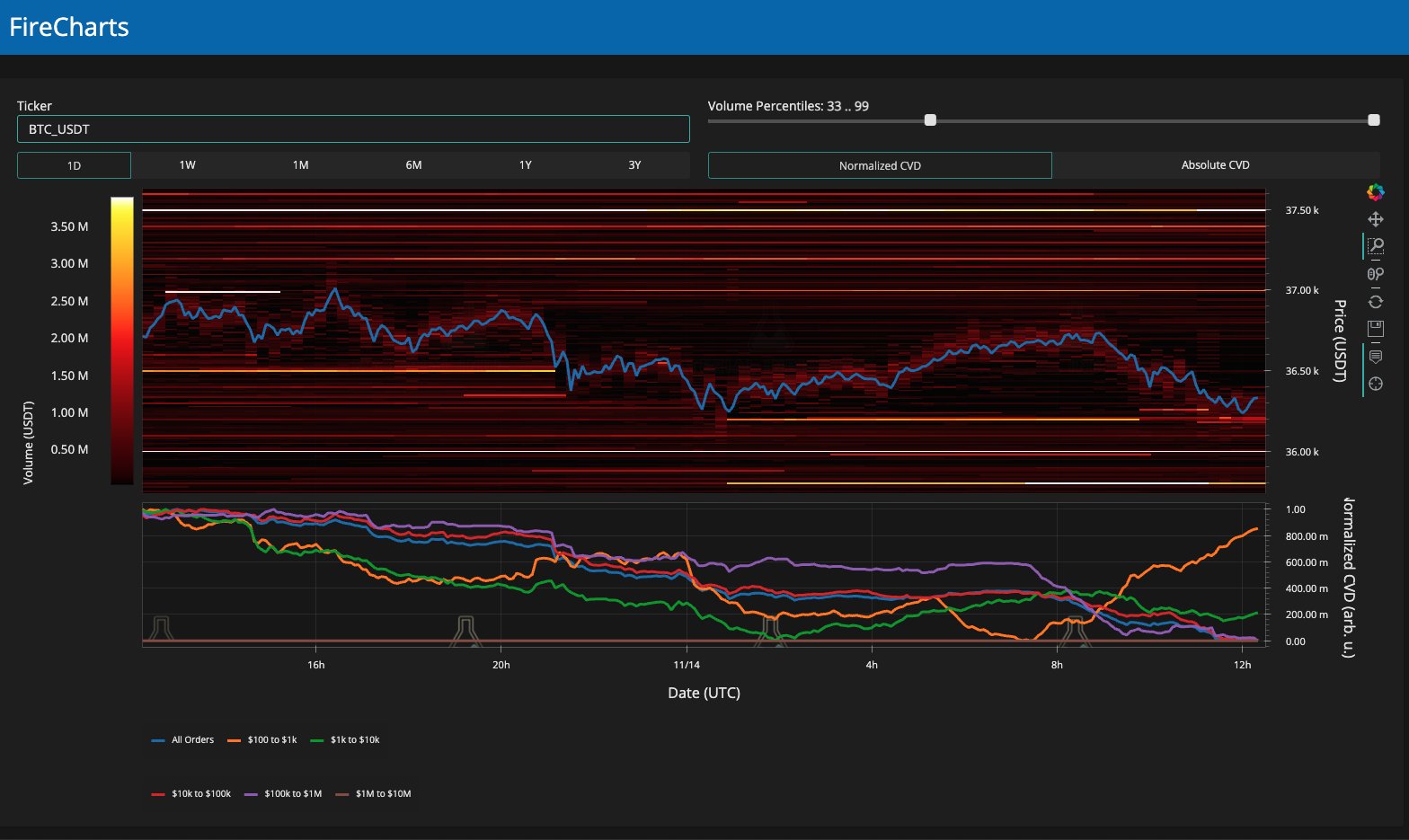This screenshot has height=840, width=1409.
Task: Switch to the 1W timeframe
Action: tap(187, 165)
